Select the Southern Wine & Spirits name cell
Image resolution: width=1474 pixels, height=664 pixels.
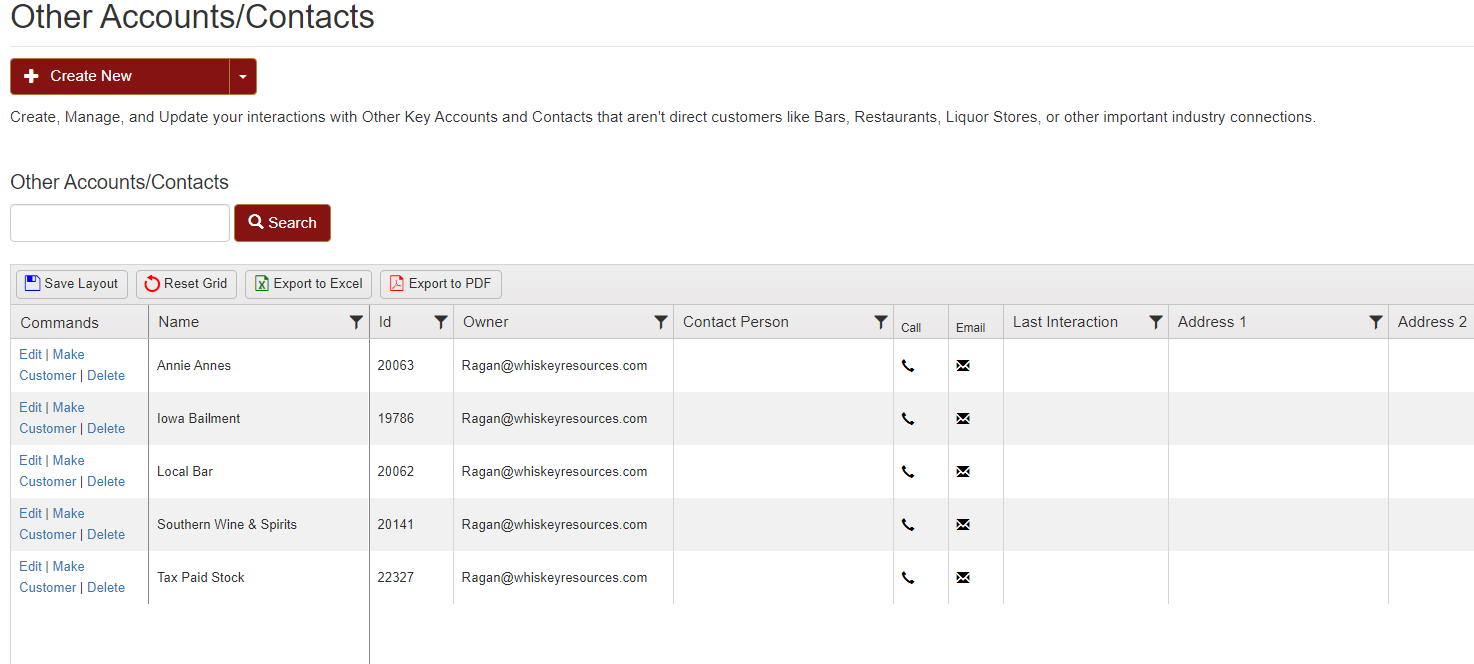(x=259, y=525)
